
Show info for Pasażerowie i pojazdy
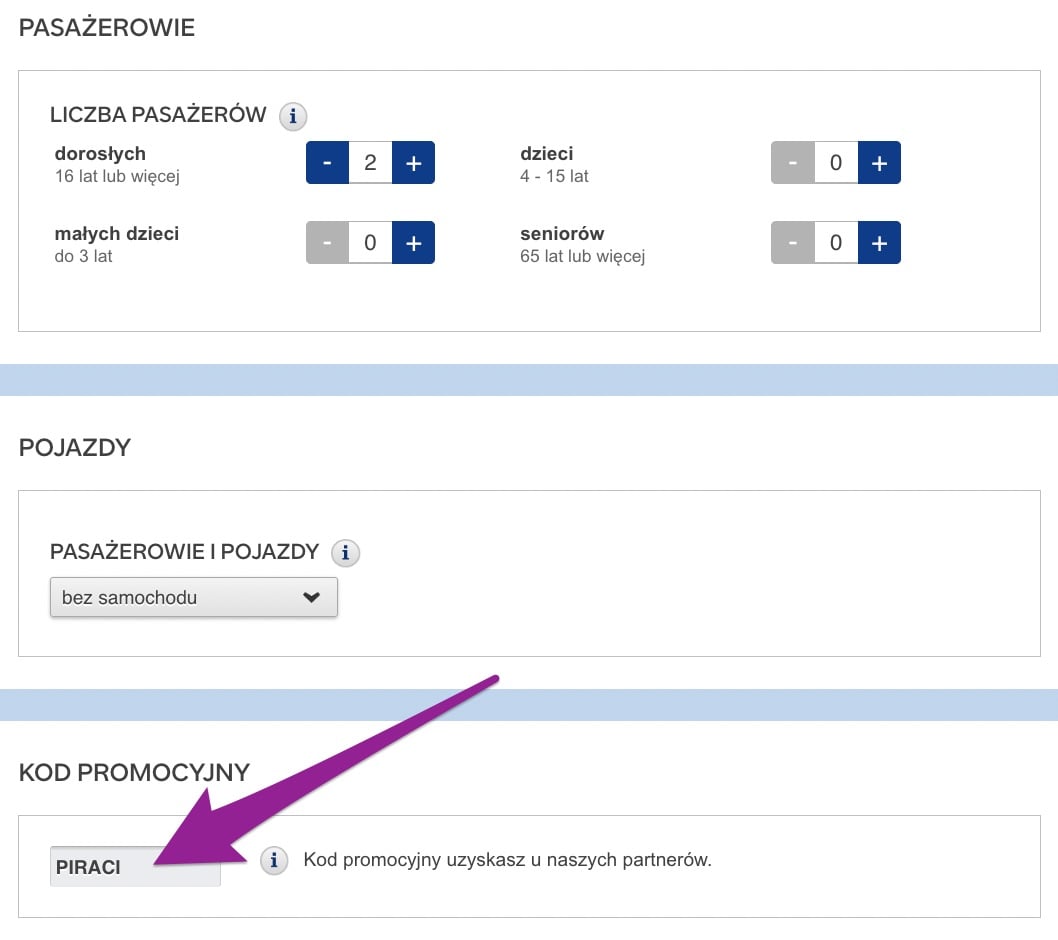345,553
